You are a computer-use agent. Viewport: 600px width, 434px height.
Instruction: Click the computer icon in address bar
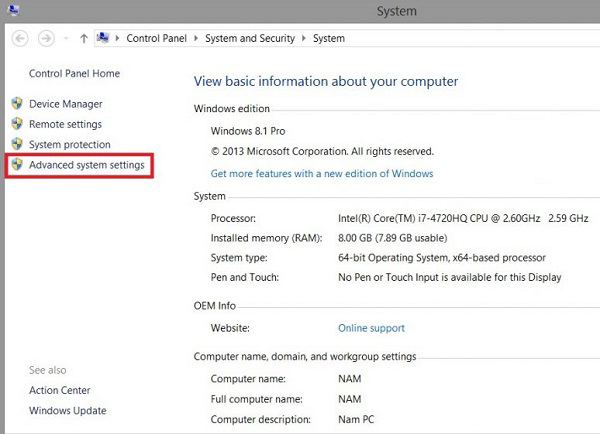(x=103, y=38)
